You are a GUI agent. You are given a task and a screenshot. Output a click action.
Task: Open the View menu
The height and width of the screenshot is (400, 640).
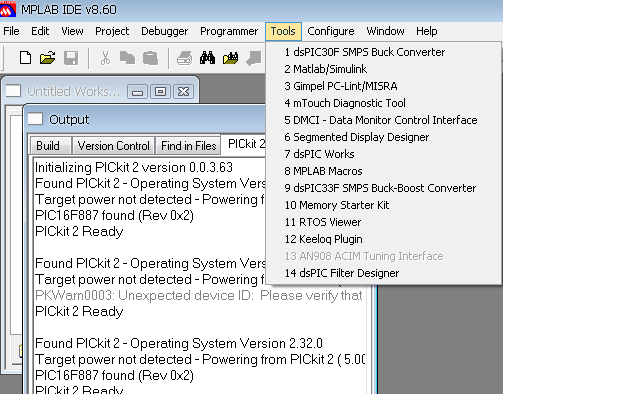(72, 31)
